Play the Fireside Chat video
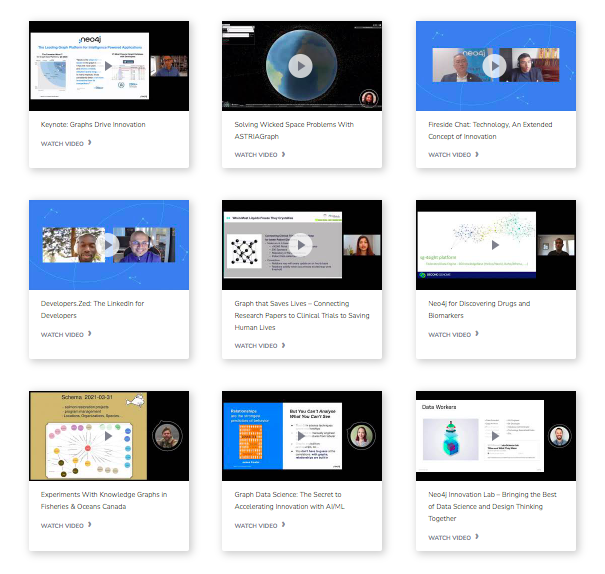The width and height of the screenshot is (605, 574). tap(495, 66)
